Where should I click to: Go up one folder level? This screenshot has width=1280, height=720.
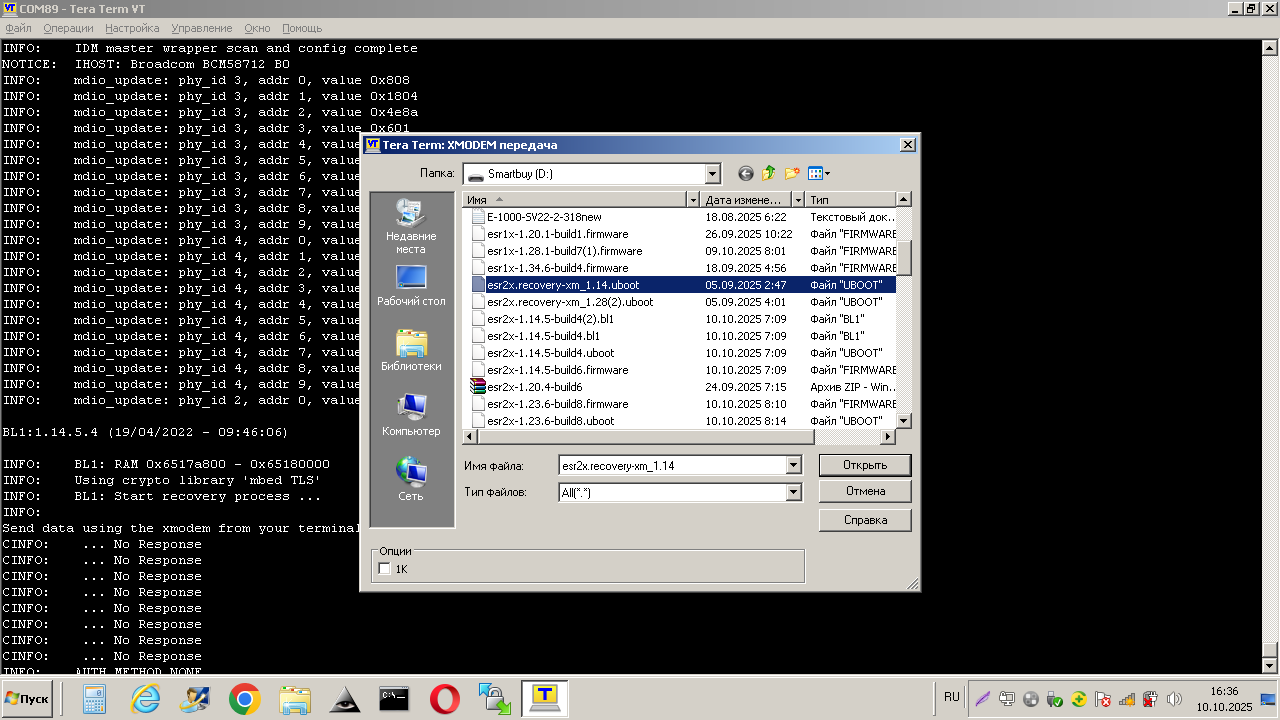pos(768,174)
